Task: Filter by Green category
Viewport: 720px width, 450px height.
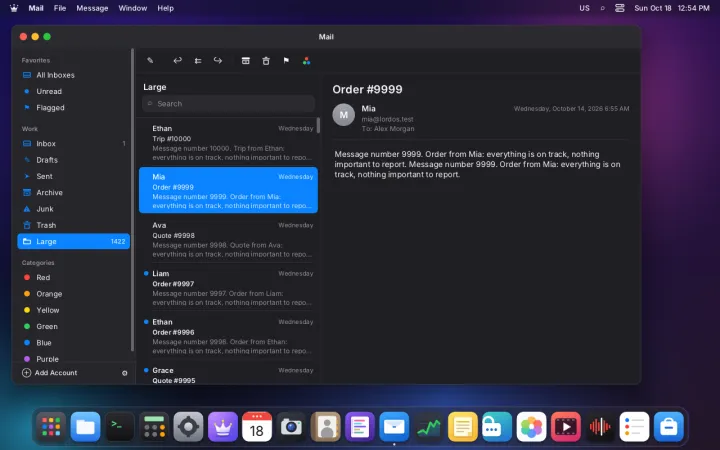Action: [73, 326]
